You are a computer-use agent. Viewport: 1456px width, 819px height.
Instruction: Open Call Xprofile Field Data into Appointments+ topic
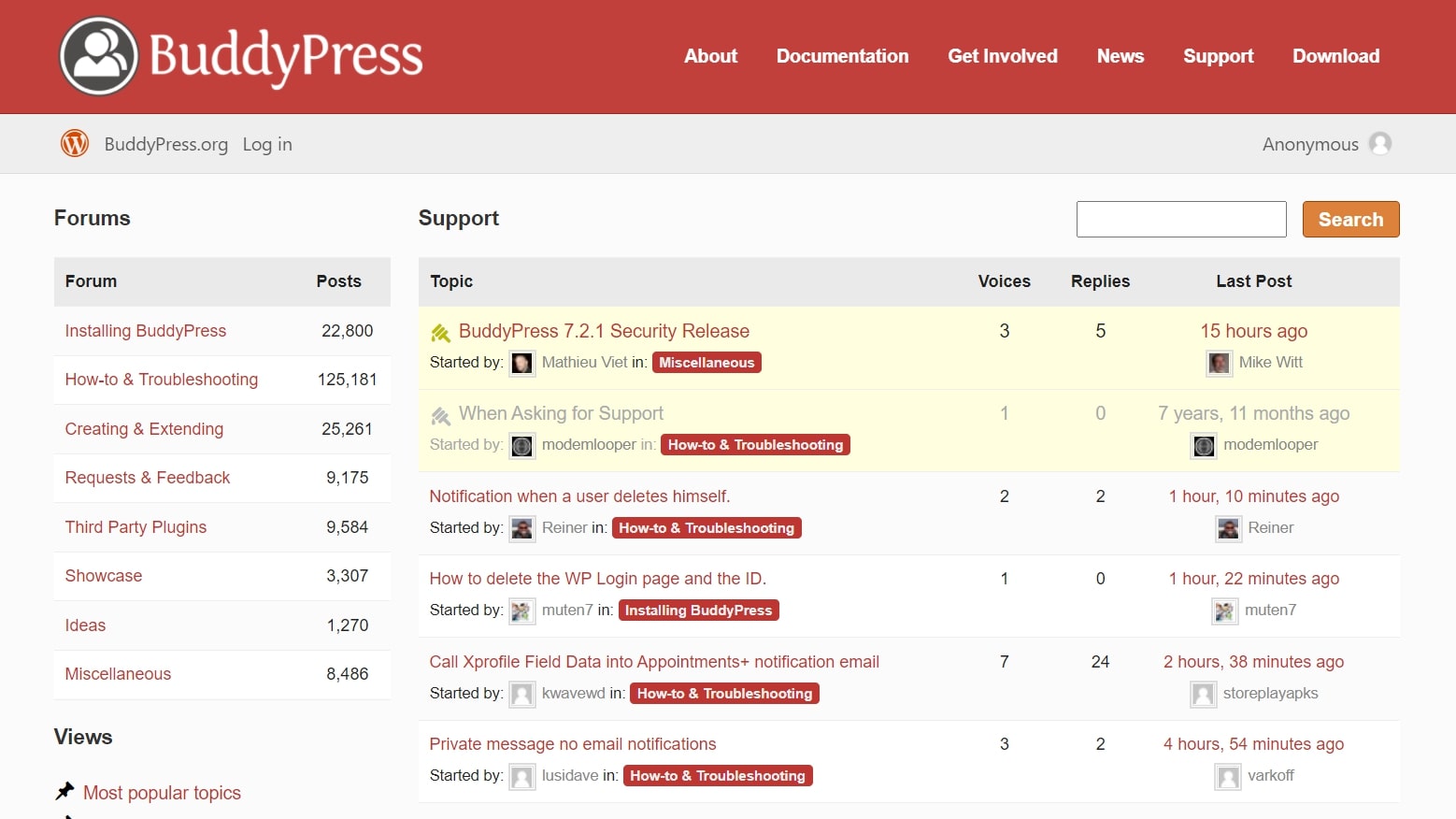[654, 662]
